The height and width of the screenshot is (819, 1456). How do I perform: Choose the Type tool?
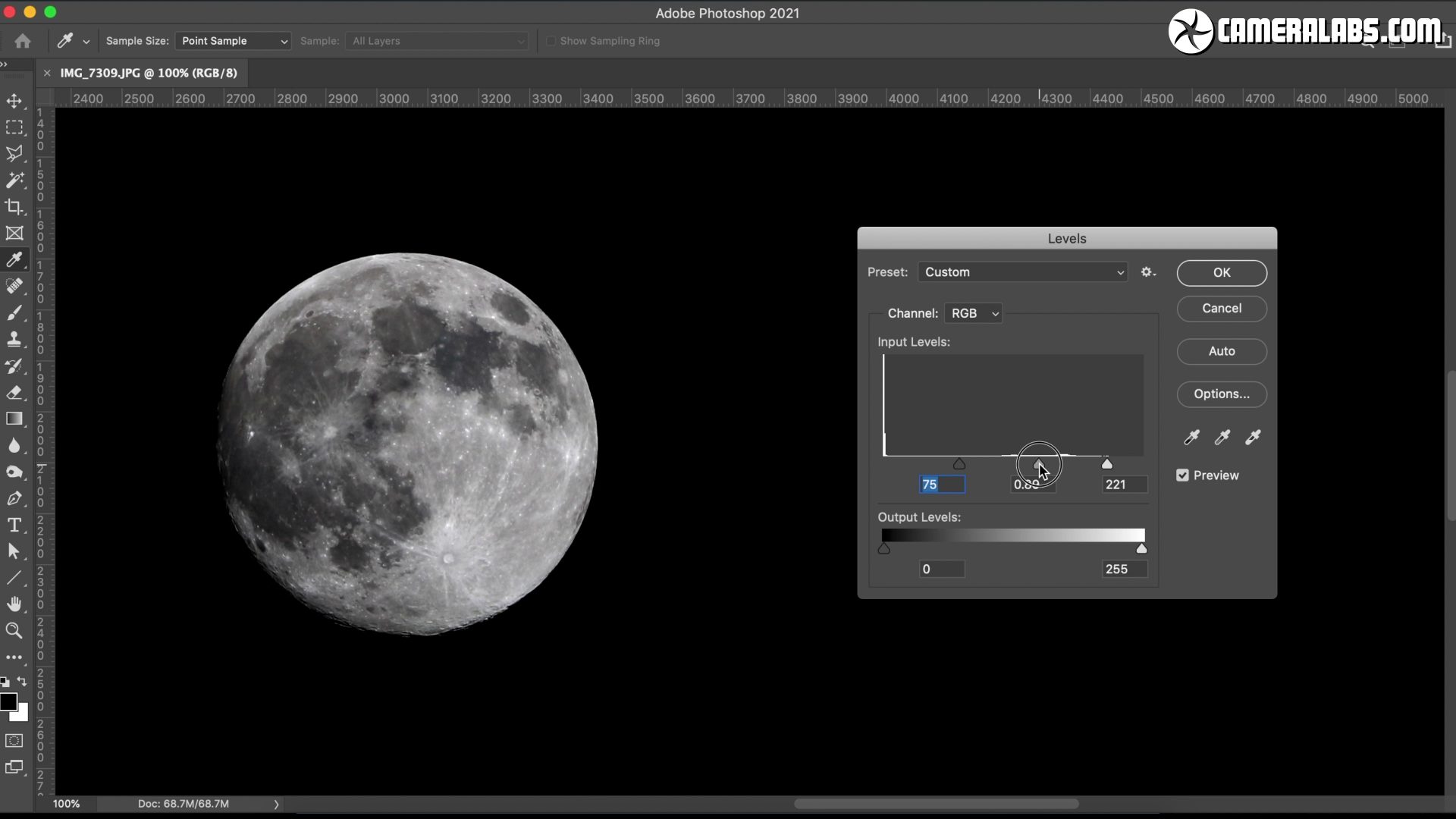pyautogui.click(x=15, y=525)
